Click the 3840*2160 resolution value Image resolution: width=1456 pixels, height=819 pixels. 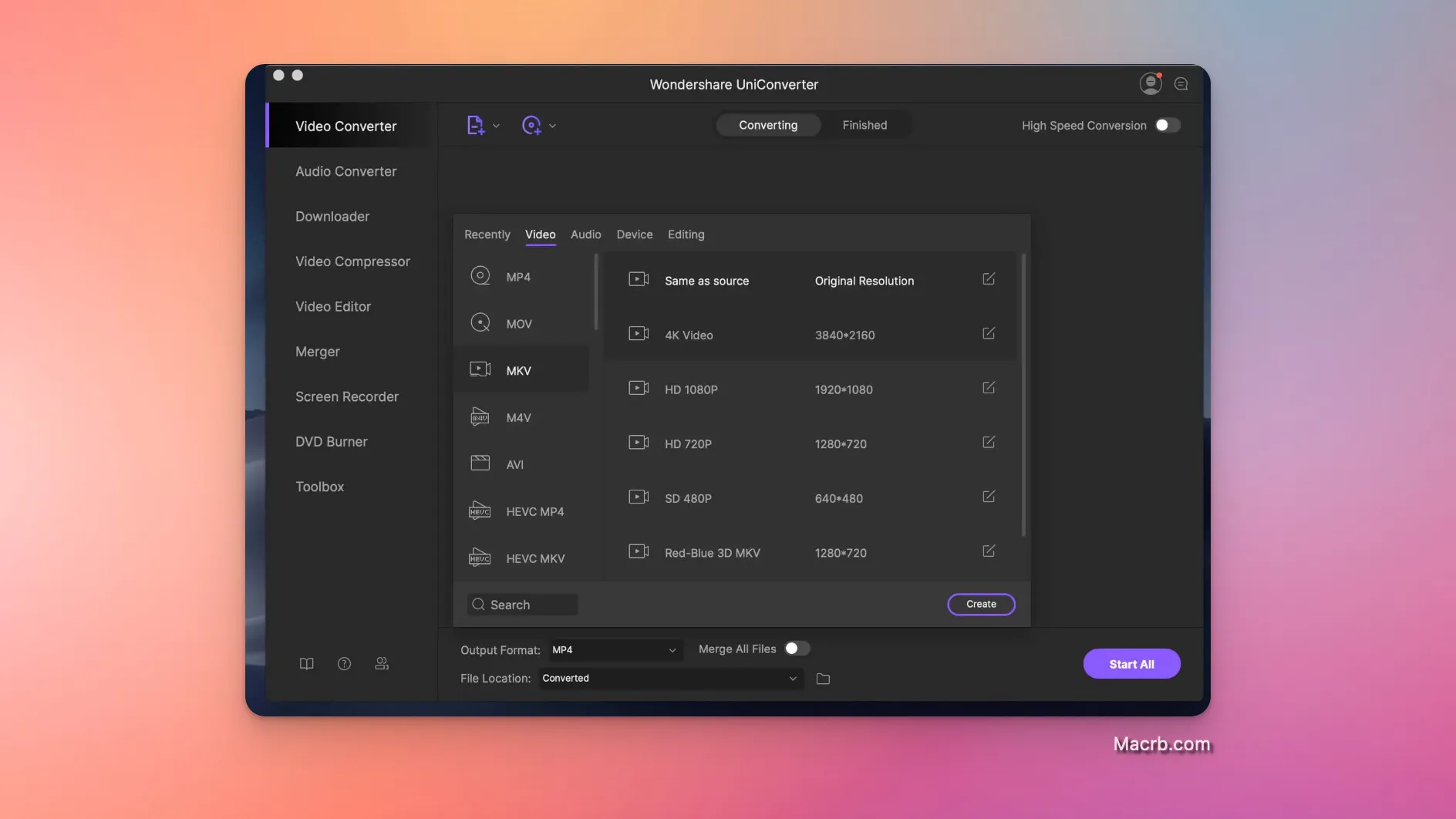pos(844,335)
